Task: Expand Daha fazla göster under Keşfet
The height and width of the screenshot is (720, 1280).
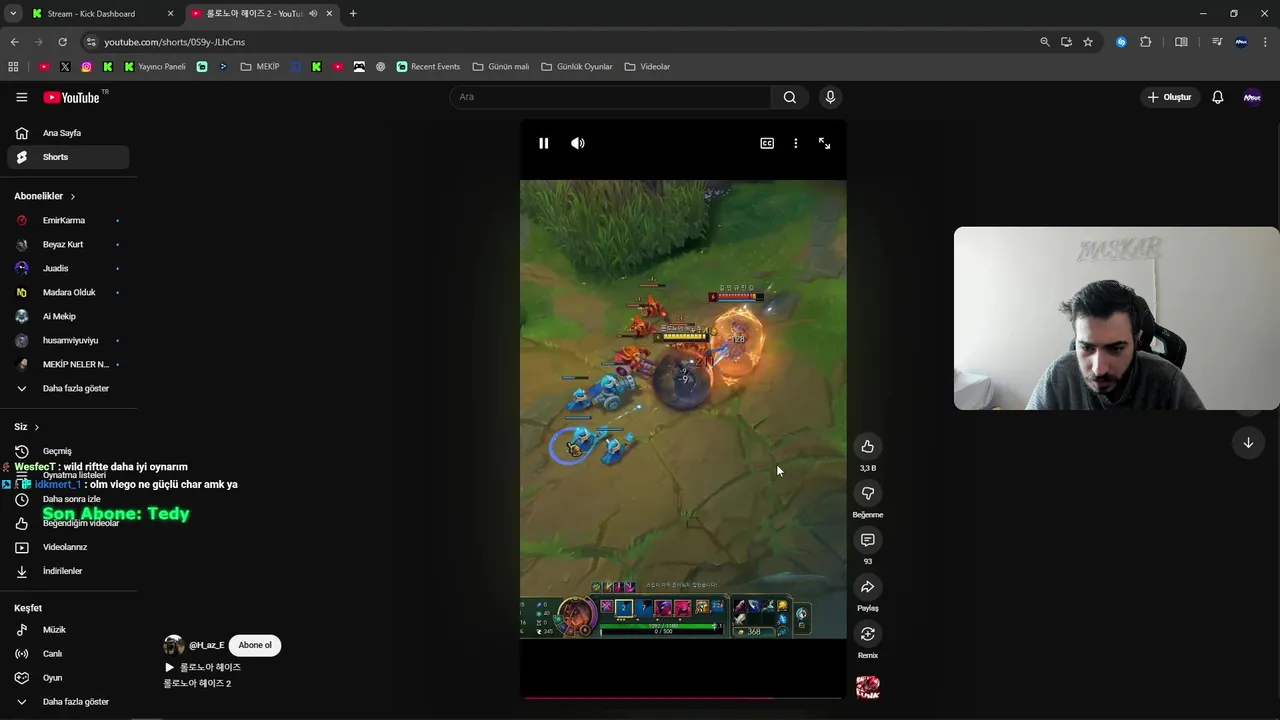Action: (68, 702)
